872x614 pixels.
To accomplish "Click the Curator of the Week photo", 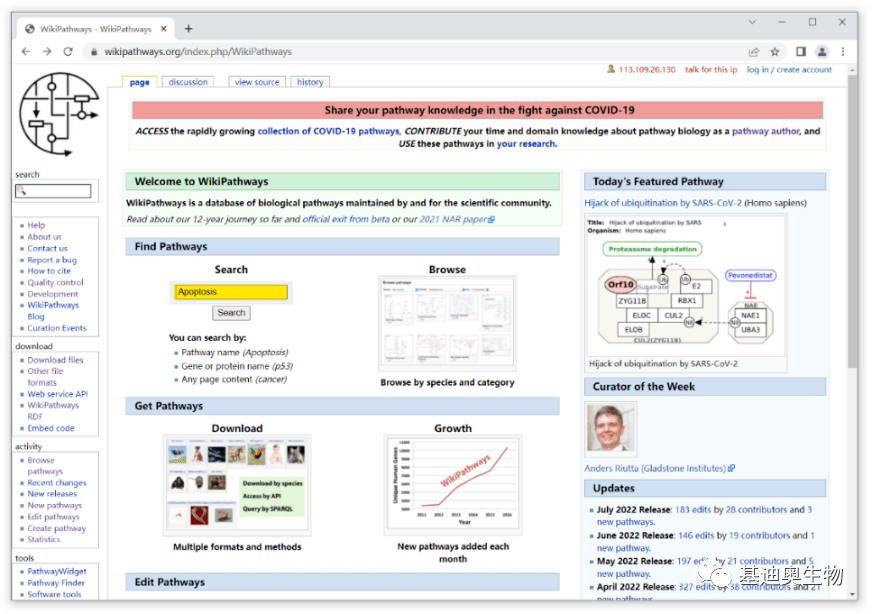I will click(x=610, y=429).
